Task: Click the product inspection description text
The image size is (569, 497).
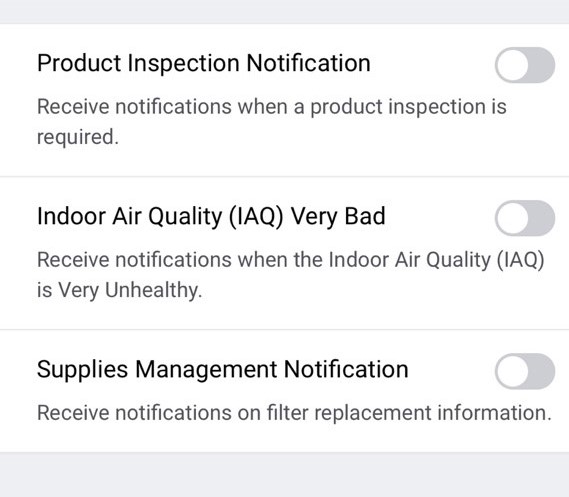Action: click(272, 122)
